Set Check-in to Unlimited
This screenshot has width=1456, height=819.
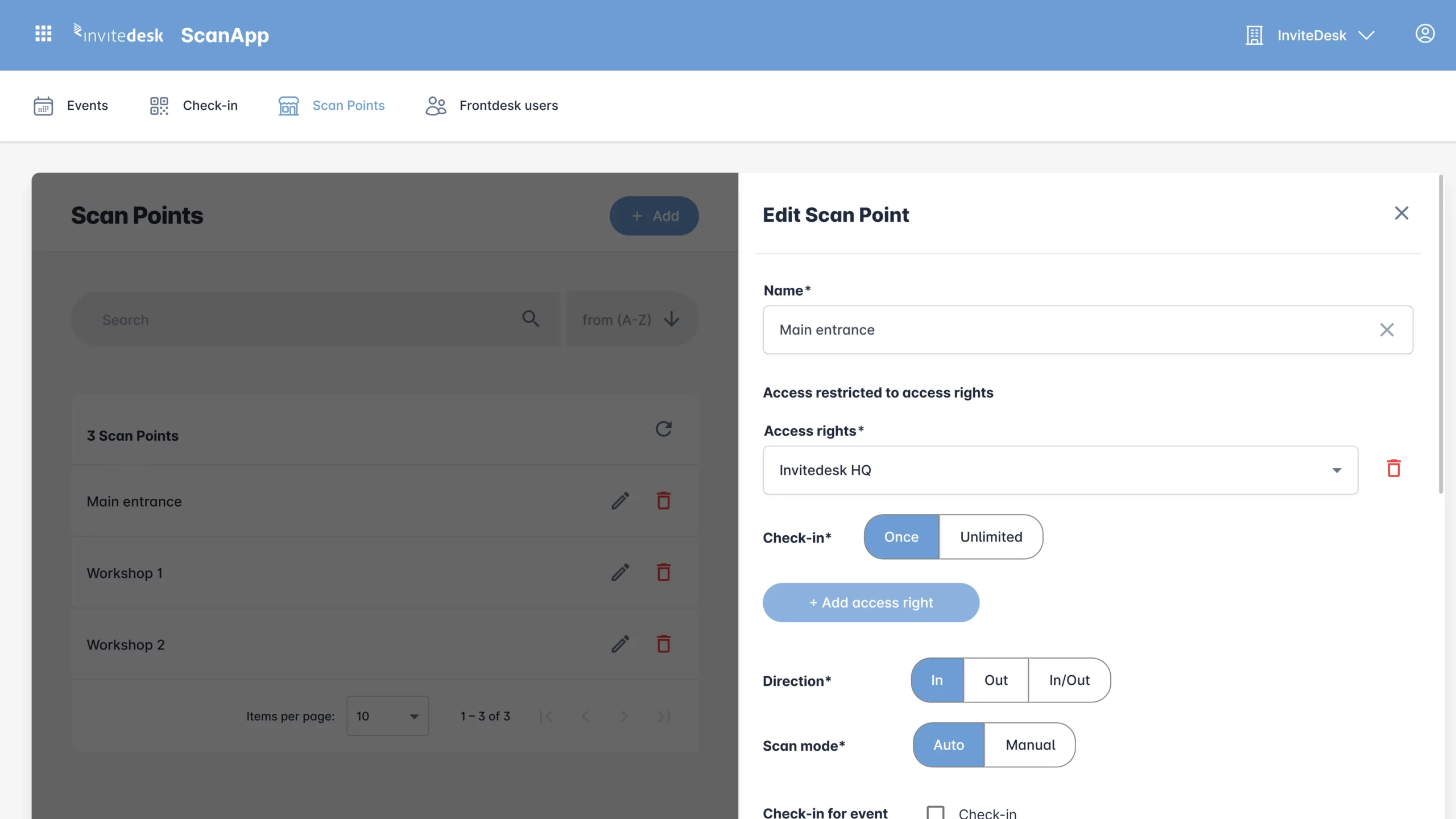coord(991,537)
